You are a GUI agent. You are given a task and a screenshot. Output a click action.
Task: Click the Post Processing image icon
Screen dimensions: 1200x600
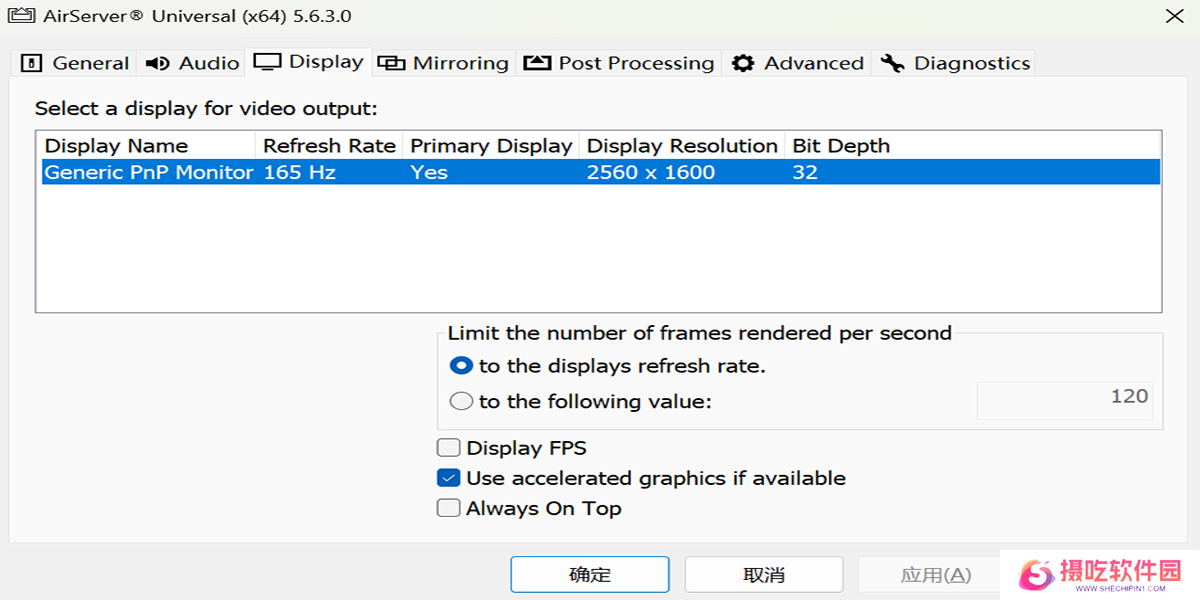click(537, 64)
